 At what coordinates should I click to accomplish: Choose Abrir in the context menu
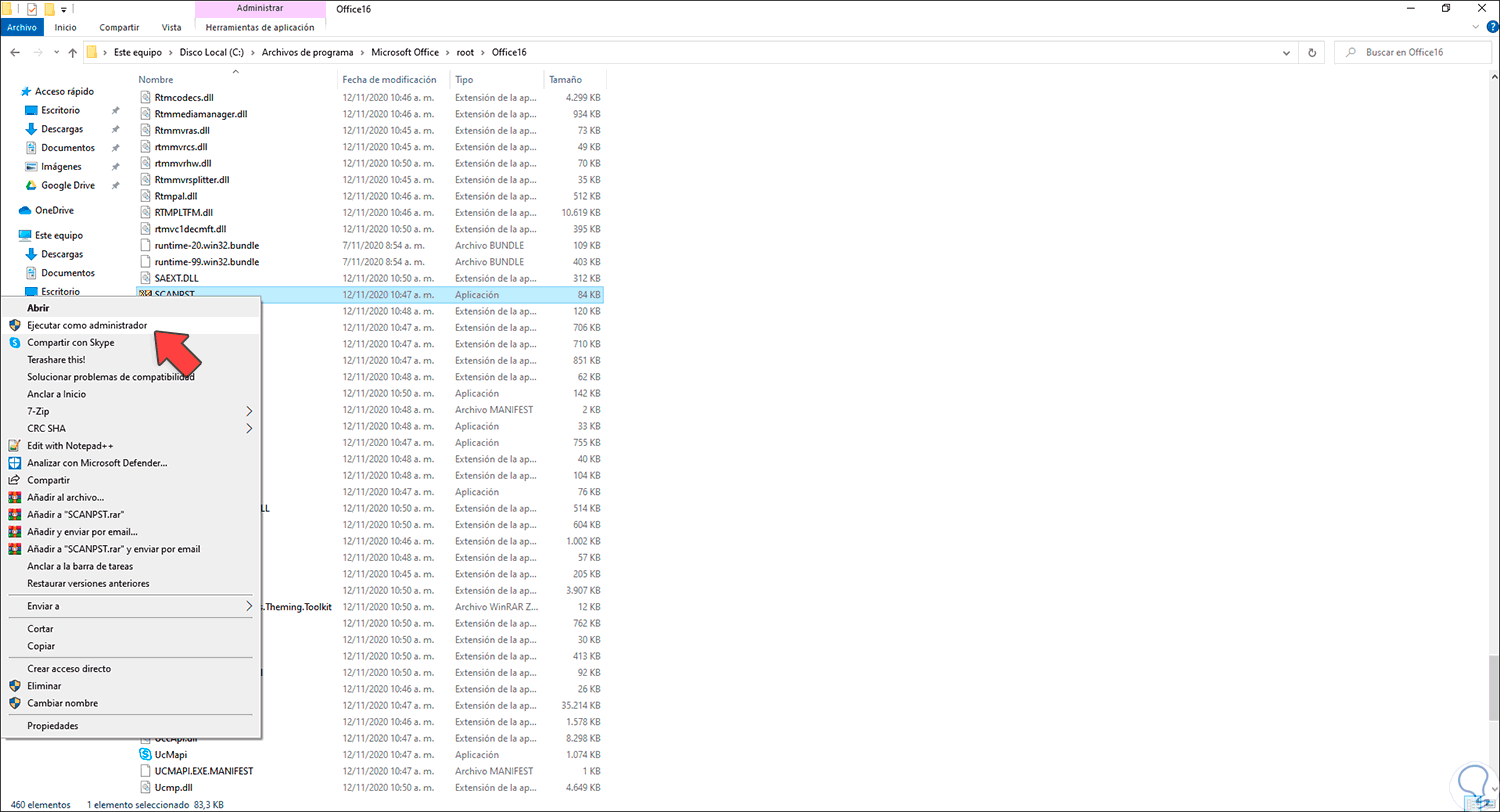(x=38, y=308)
